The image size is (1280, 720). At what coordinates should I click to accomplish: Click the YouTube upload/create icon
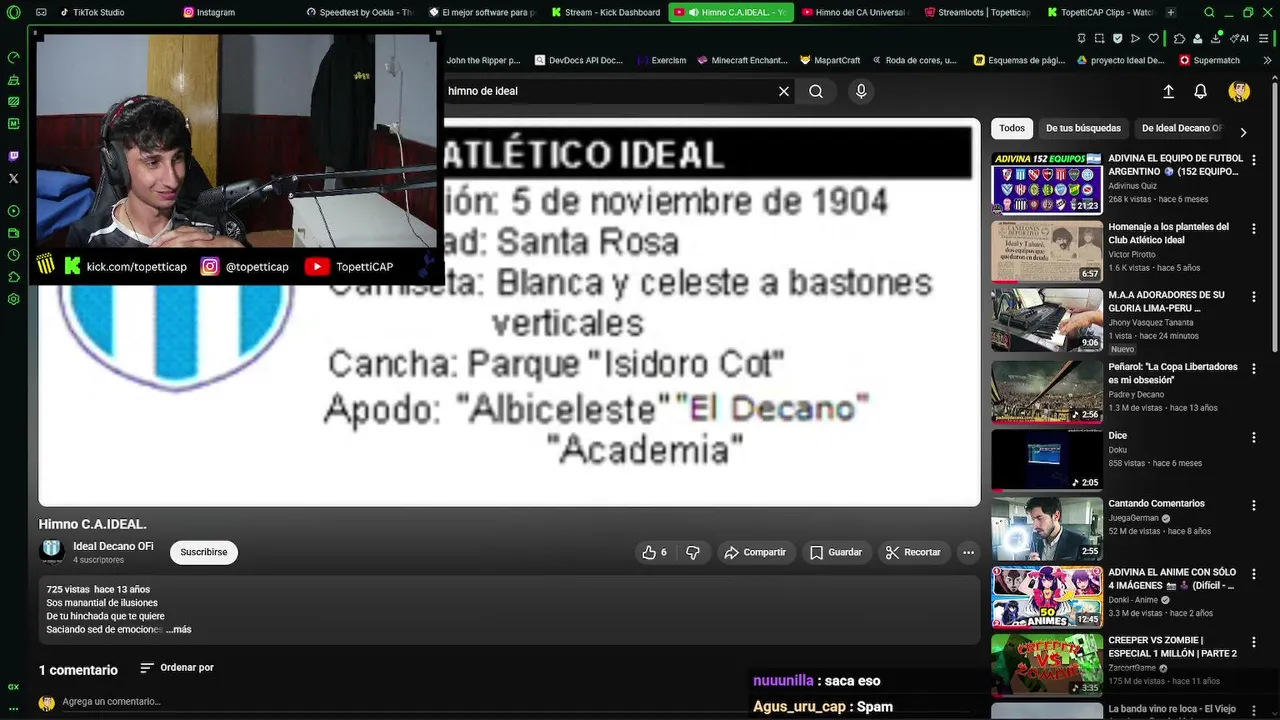[1168, 91]
